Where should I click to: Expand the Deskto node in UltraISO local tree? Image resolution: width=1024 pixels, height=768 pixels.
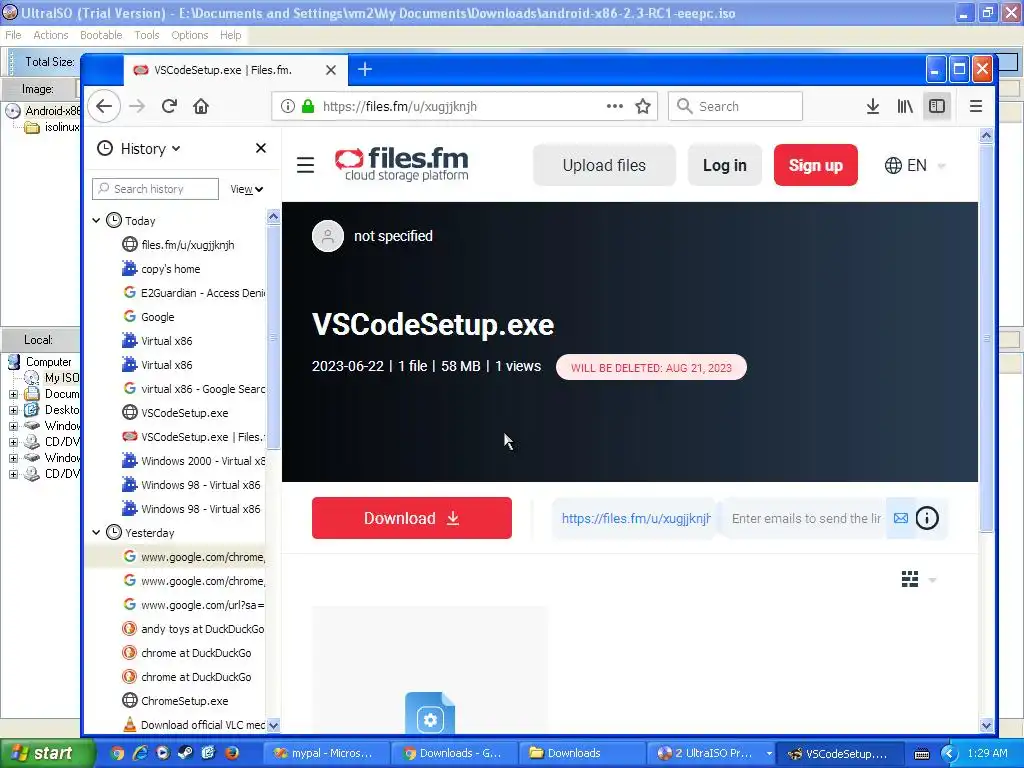(13, 410)
